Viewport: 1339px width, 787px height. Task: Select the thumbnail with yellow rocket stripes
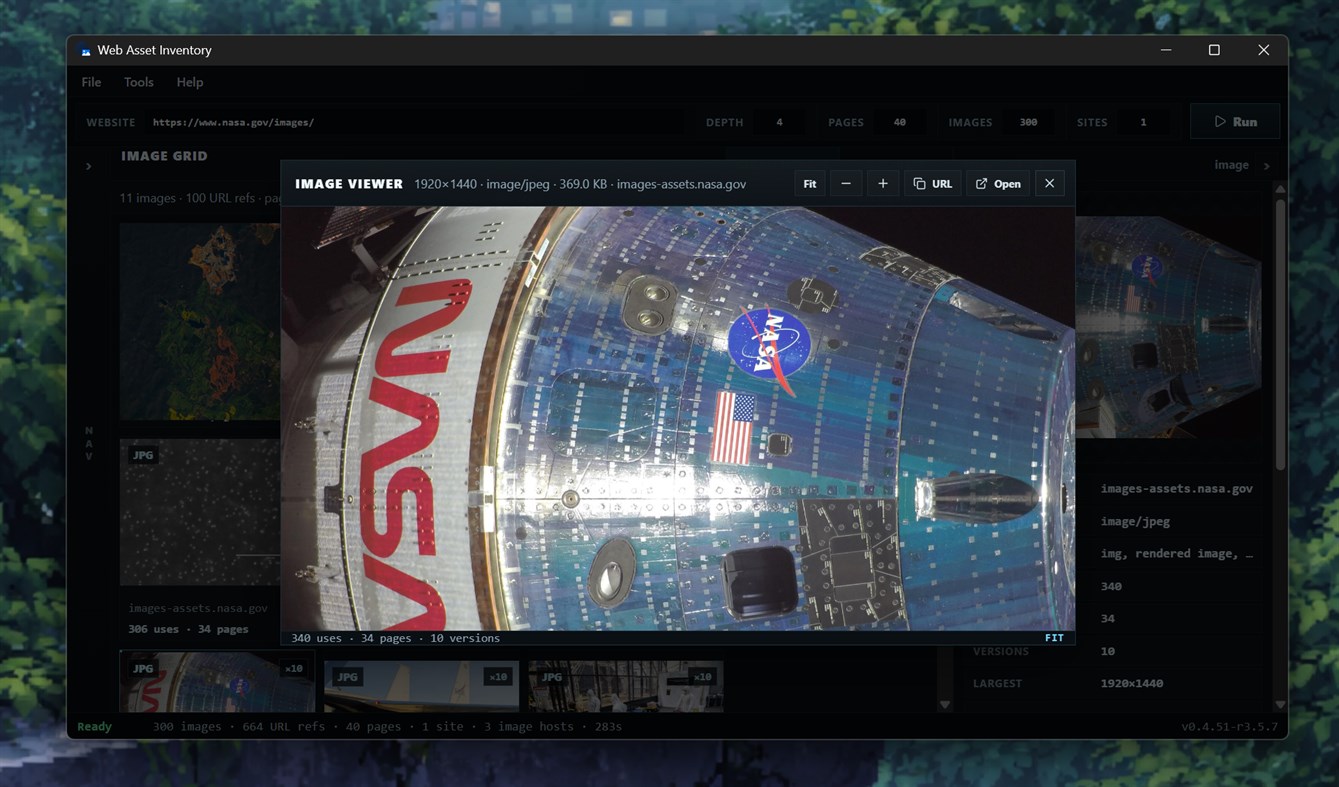(421, 686)
